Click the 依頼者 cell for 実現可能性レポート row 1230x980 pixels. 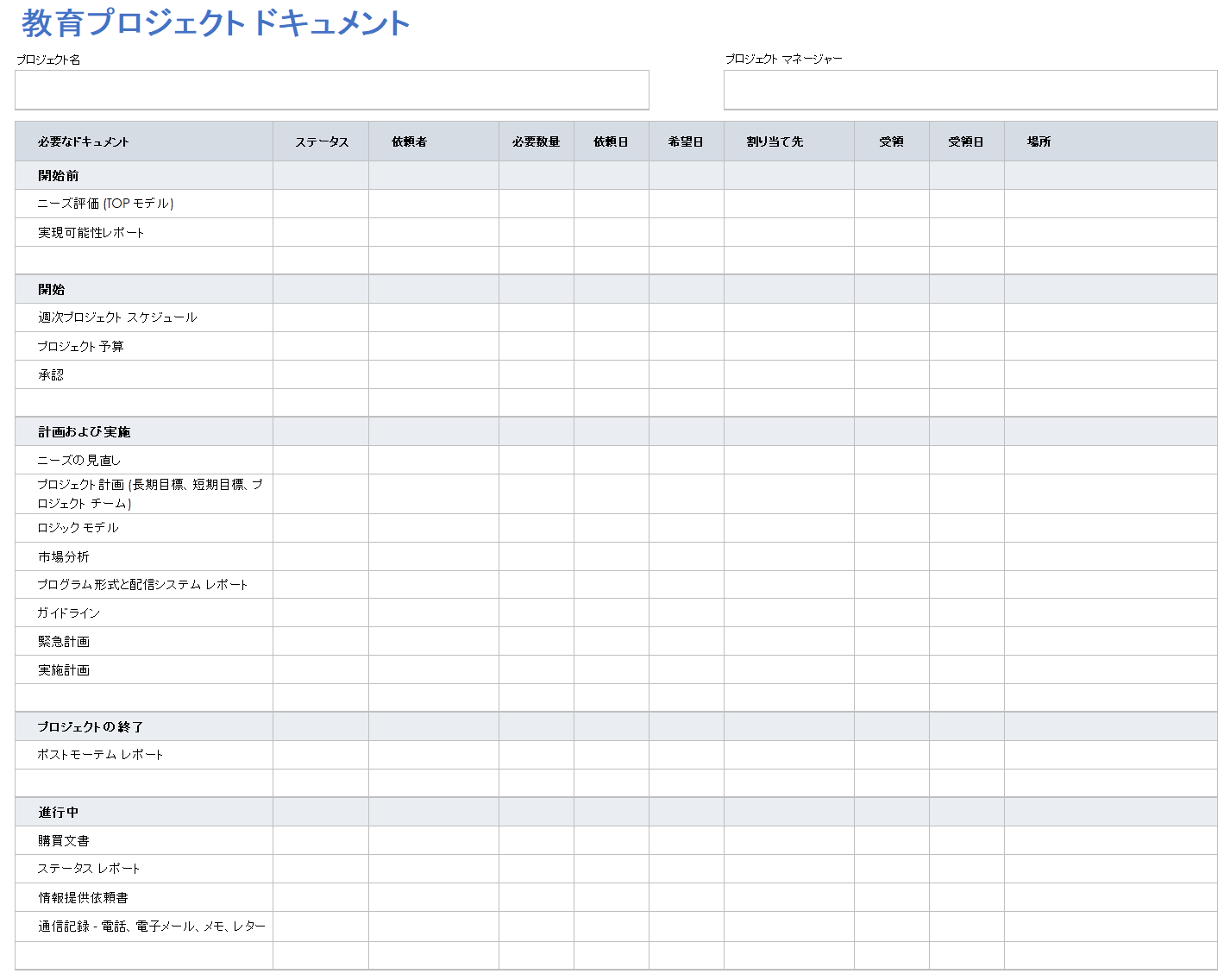pos(434,232)
